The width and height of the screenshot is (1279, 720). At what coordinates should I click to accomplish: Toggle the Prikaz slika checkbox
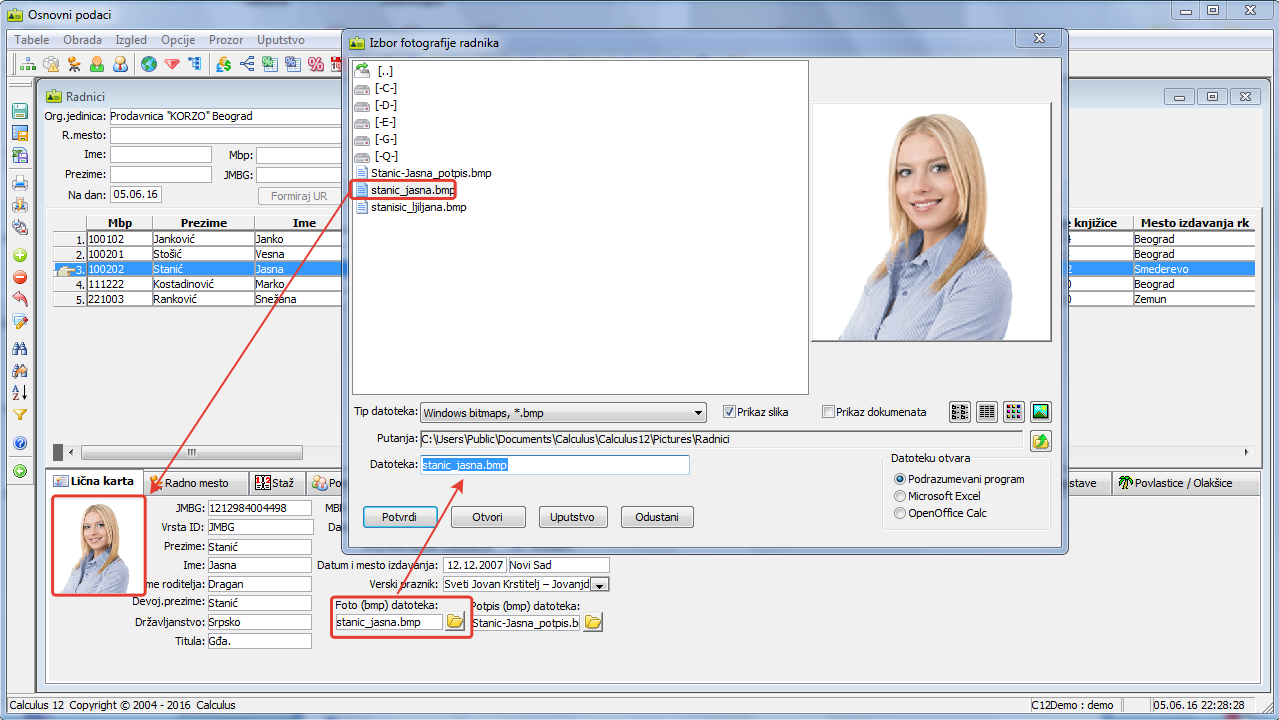tap(729, 412)
